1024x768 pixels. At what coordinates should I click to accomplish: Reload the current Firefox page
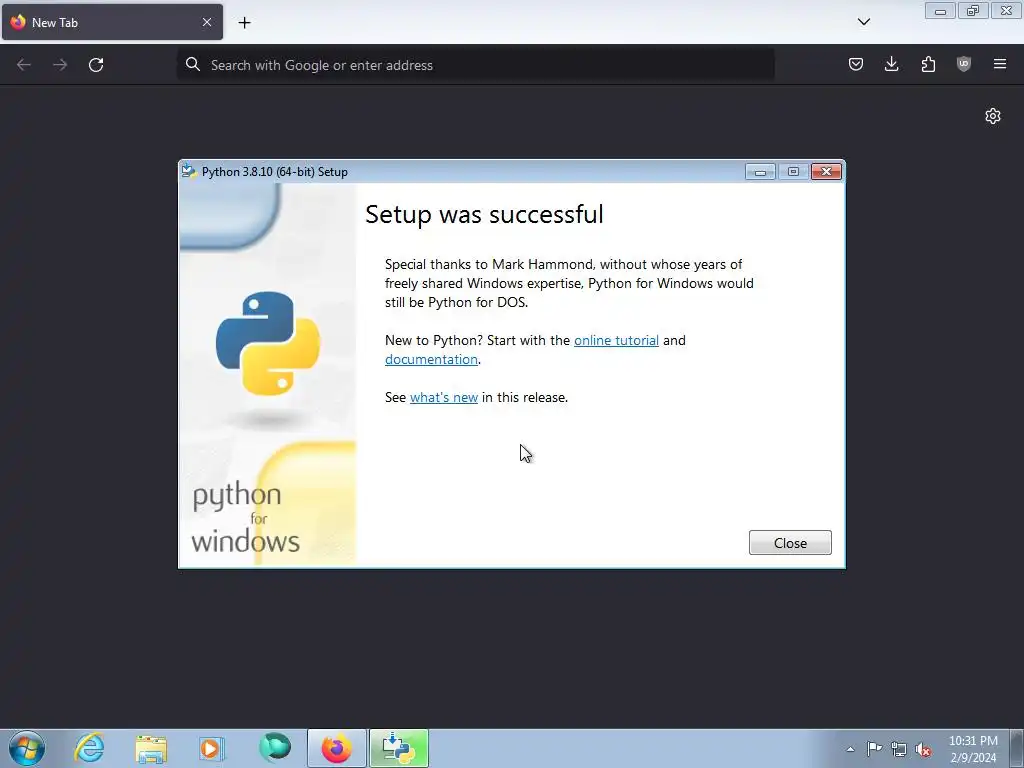coord(96,65)
